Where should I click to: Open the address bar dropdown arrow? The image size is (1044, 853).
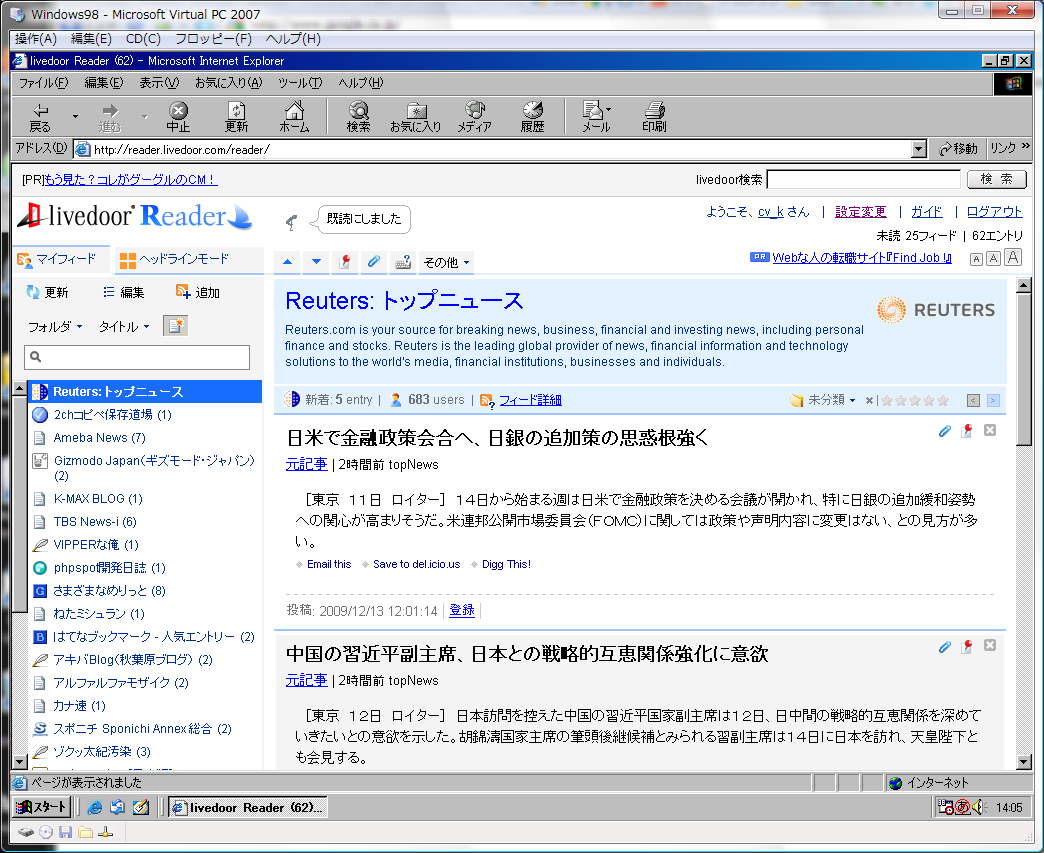click(919, 149)
